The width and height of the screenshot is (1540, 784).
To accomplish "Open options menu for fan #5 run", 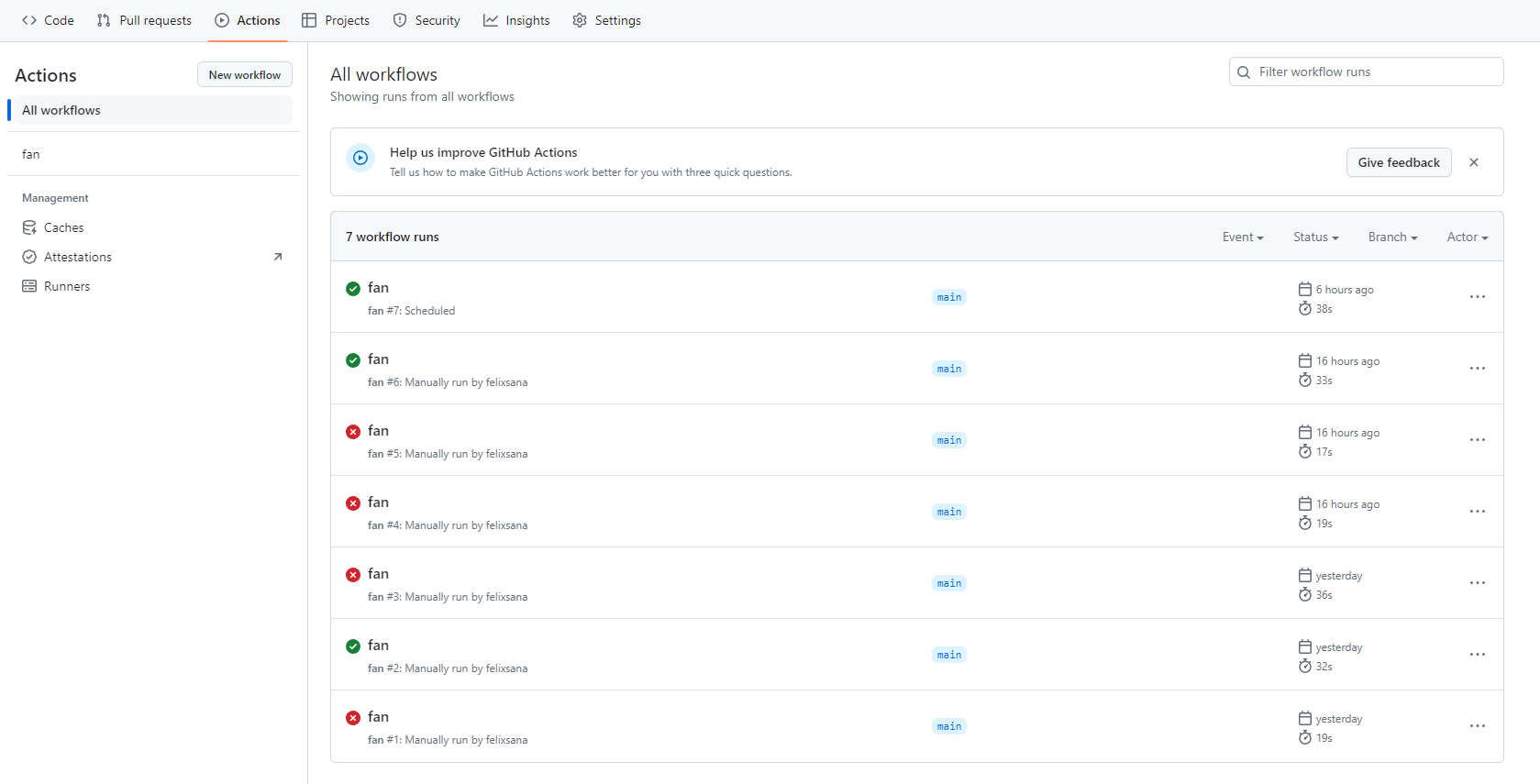I will click(1477, 440).
